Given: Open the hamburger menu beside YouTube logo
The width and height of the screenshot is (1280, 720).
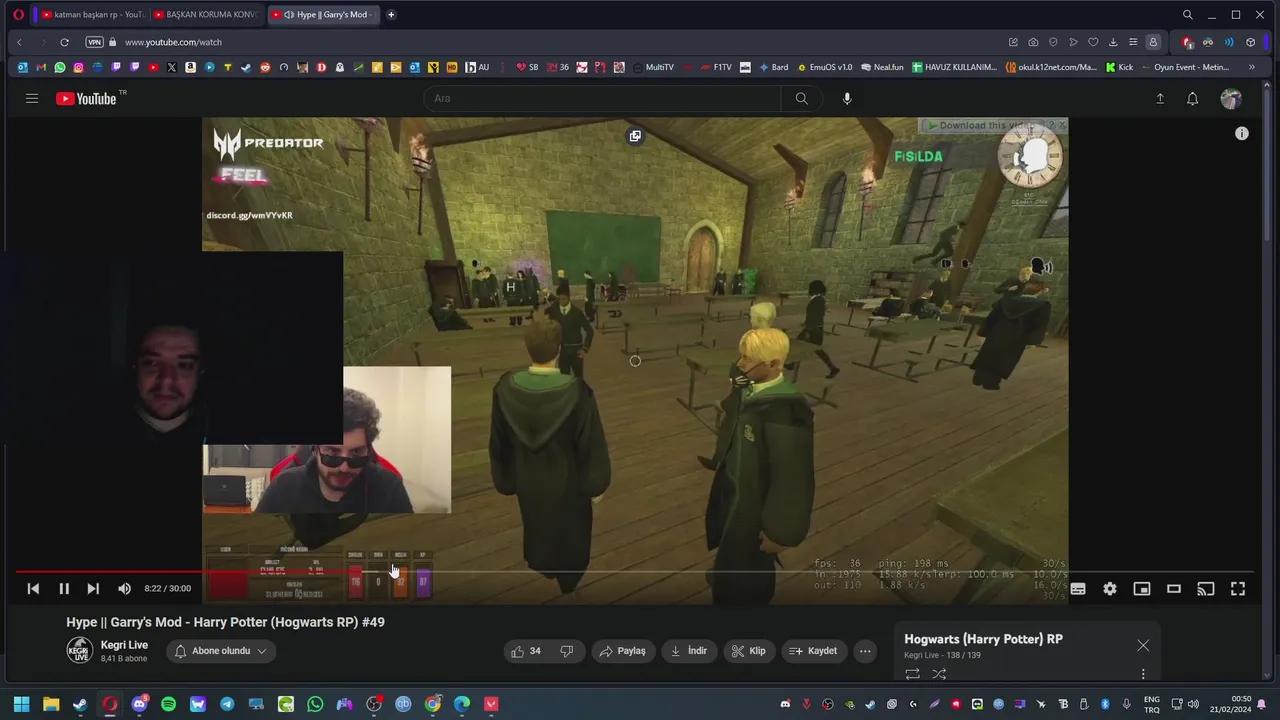Looking at the screenshot, I should [31, 98].
